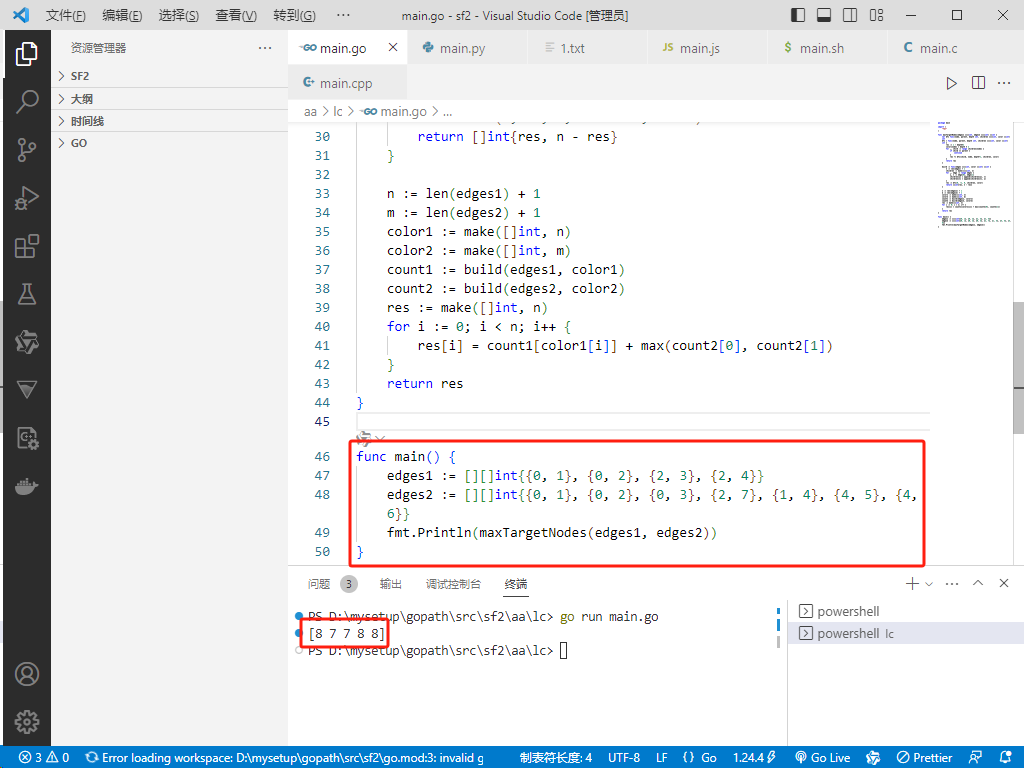Close the terminal panel
Viewport: 1024px width, 768px height.
pyautogui.click(x=1004, y=583)
